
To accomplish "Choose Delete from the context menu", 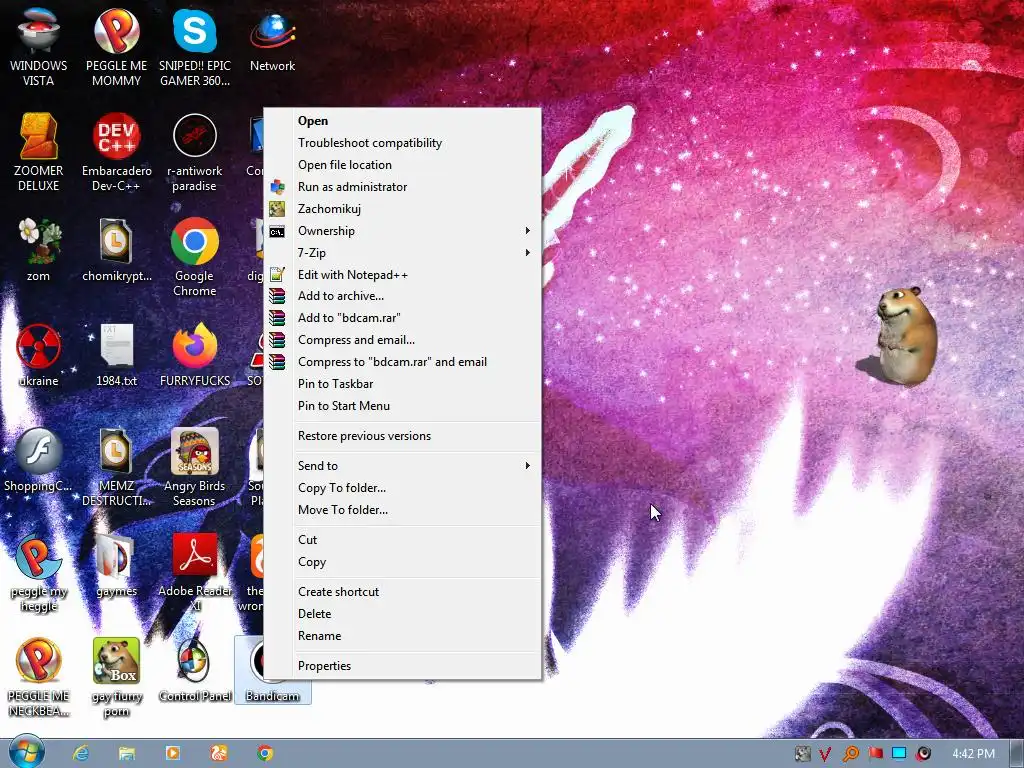I will pos(402,614).
